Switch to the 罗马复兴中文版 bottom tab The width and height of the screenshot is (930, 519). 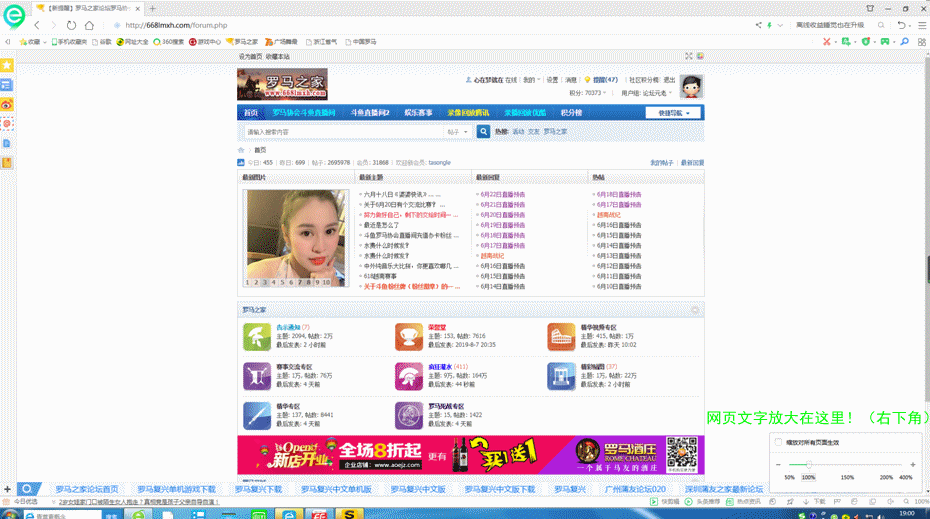tap(418, 489)
